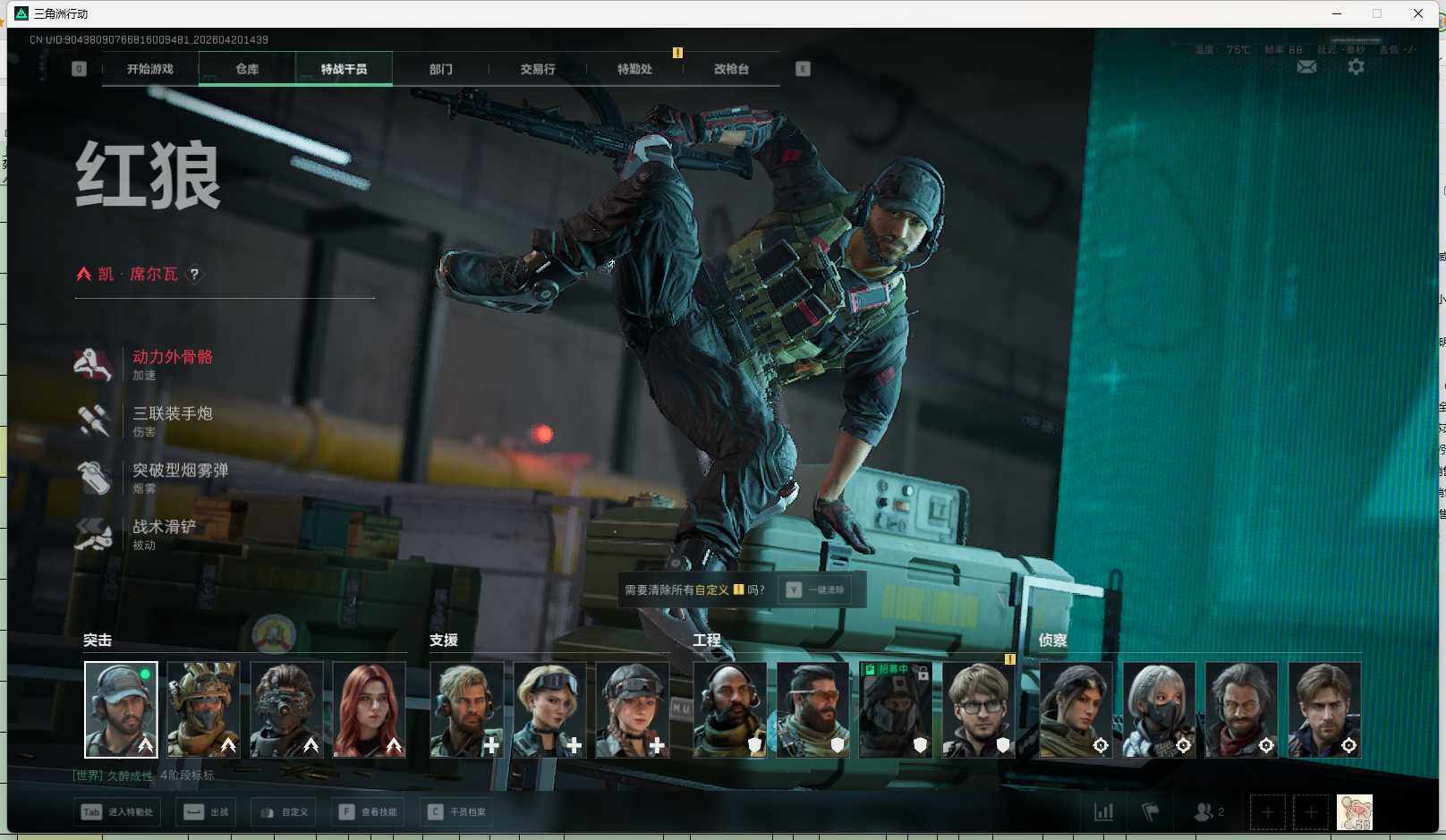The width and height of the screenshot is (1446, 840).
Task: Click the question mark beside 凯·席尔瓦
Action: pyautogui.click(x=194, y=275)
